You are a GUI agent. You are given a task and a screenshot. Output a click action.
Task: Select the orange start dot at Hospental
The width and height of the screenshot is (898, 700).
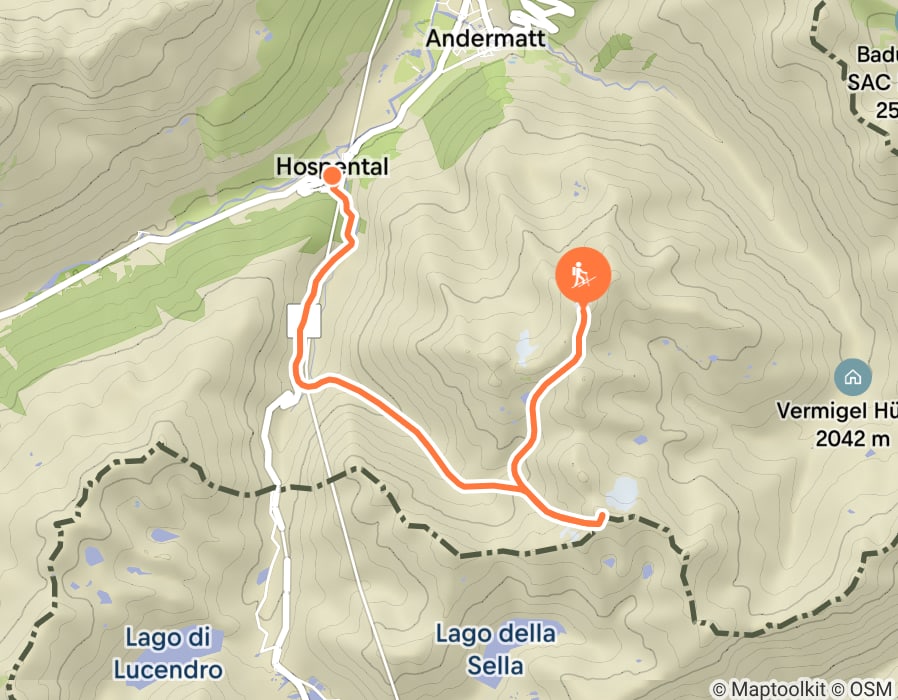coord(332,176)
